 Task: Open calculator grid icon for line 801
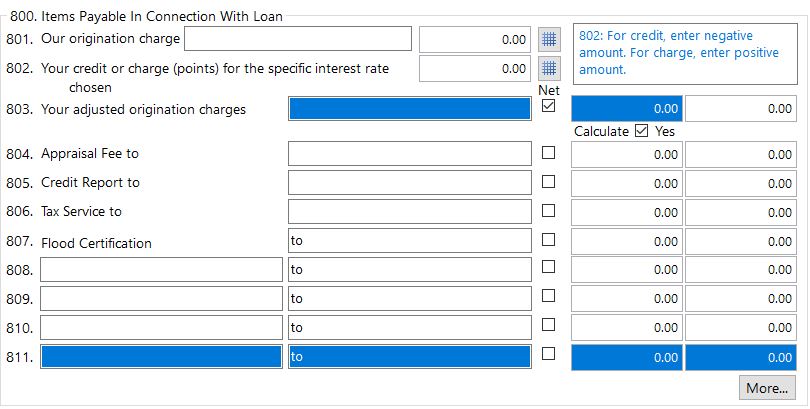click(549, 40)
